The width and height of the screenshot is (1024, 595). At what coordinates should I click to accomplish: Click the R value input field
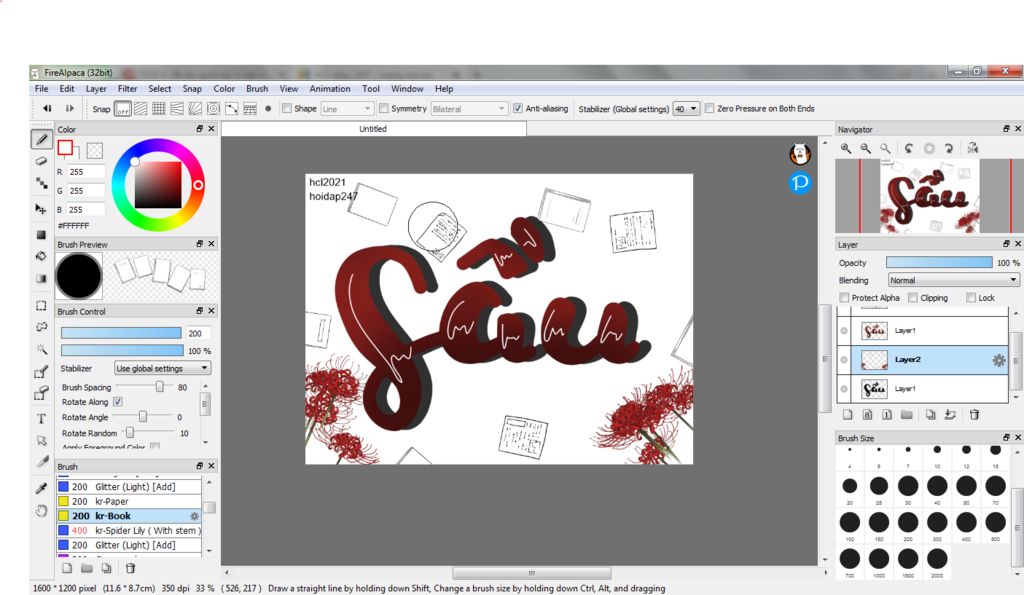(x=86, y=172)
